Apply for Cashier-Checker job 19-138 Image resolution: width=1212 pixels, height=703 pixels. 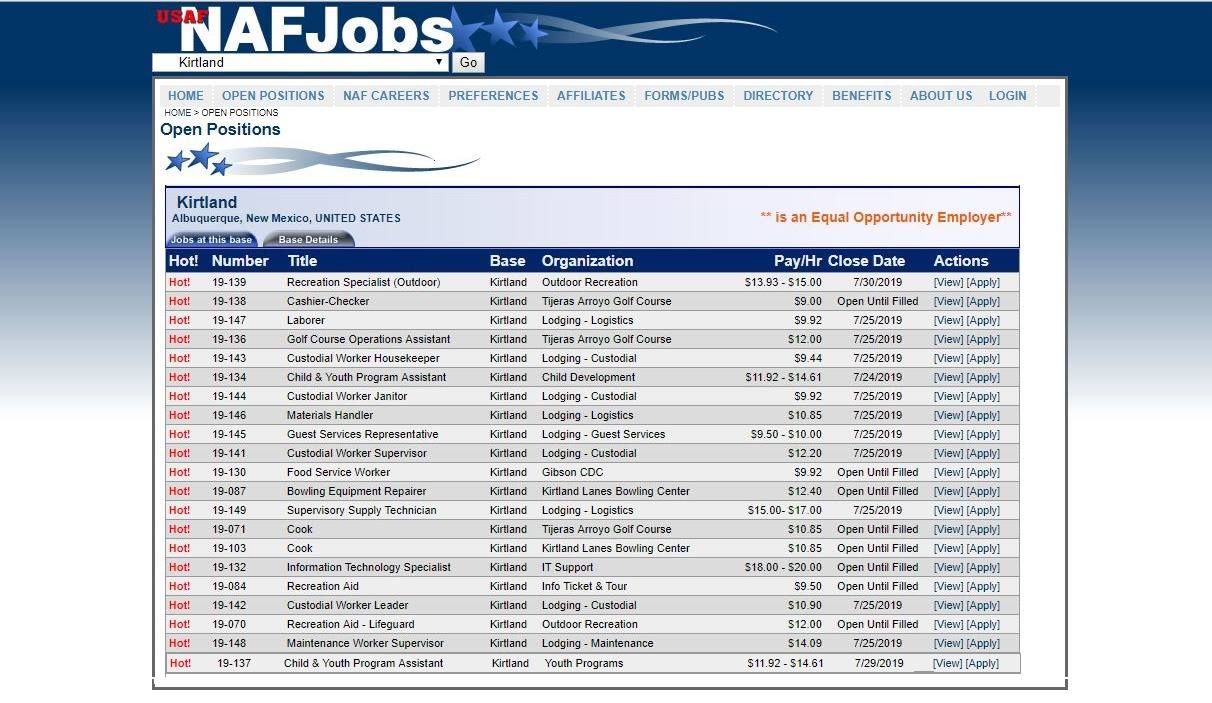(983, 302)
